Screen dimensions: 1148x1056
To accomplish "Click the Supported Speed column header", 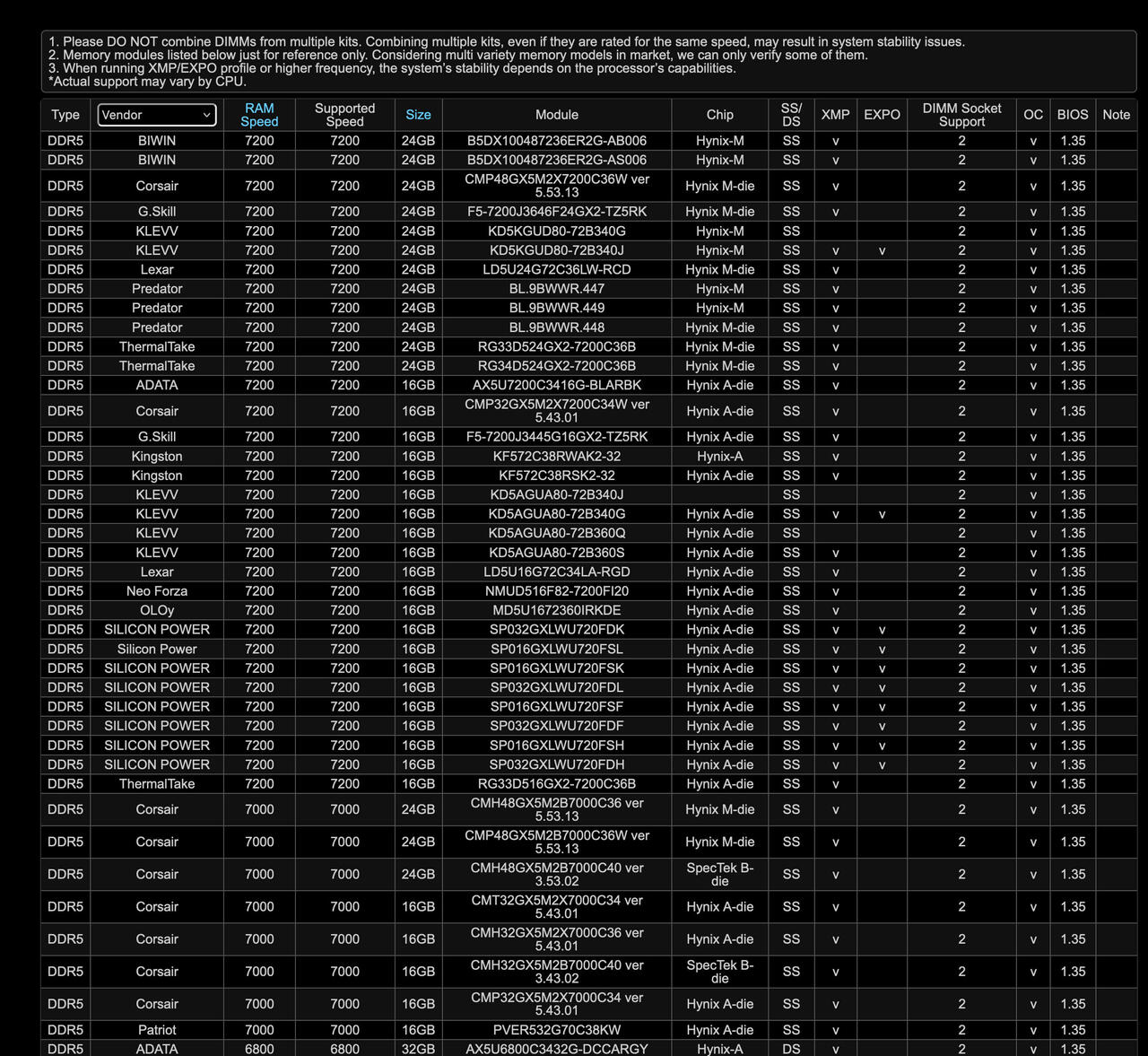I will tap(344, 115).
